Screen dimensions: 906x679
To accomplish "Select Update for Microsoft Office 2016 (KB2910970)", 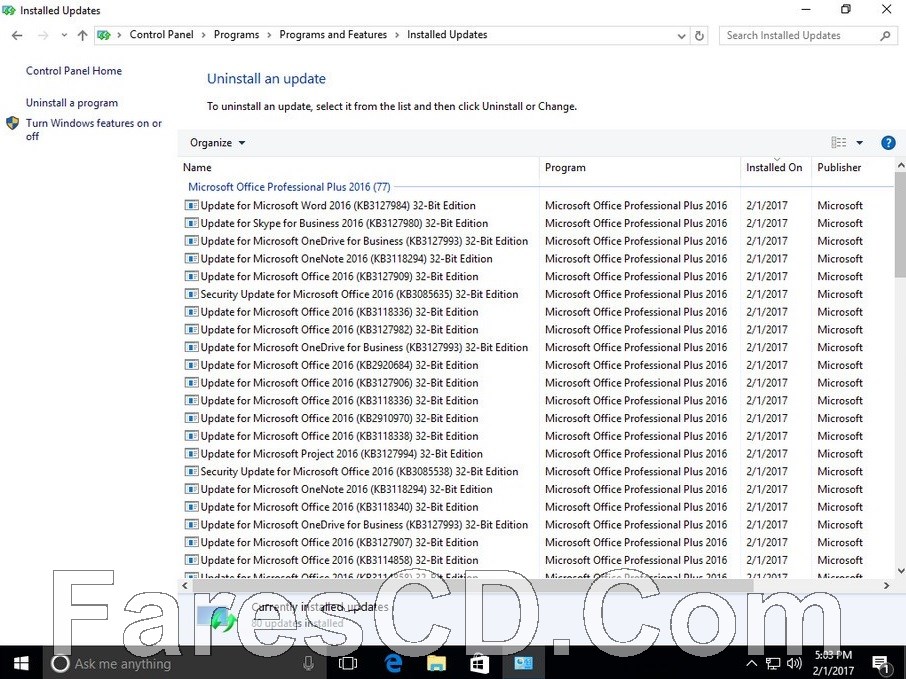I will 339,418.
